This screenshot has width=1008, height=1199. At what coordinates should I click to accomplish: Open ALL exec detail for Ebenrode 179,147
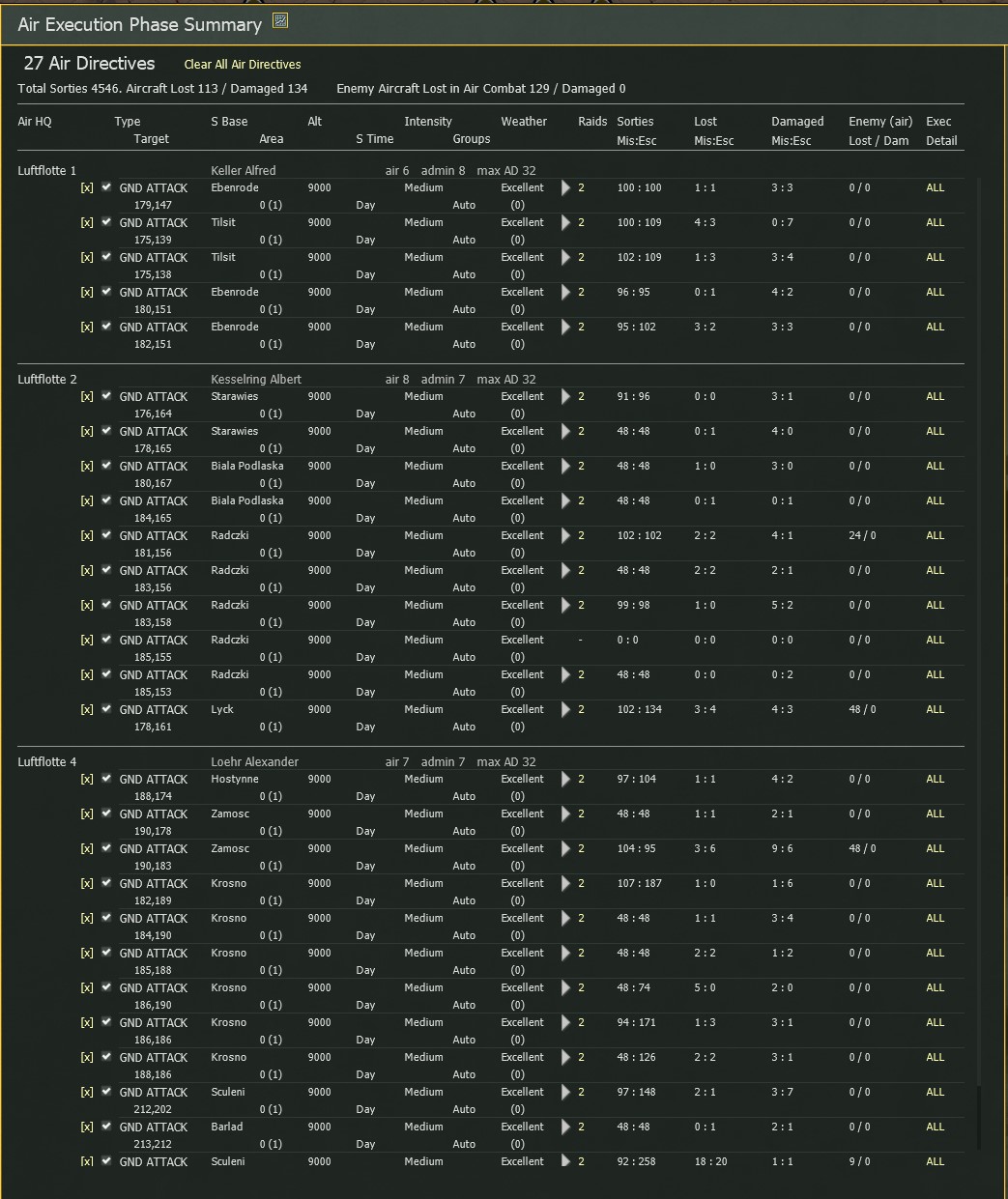[x=935, y=187]
